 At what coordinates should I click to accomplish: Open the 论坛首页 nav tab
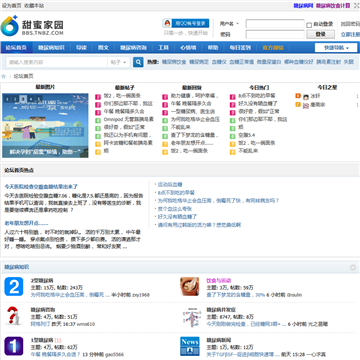(16, 48)
